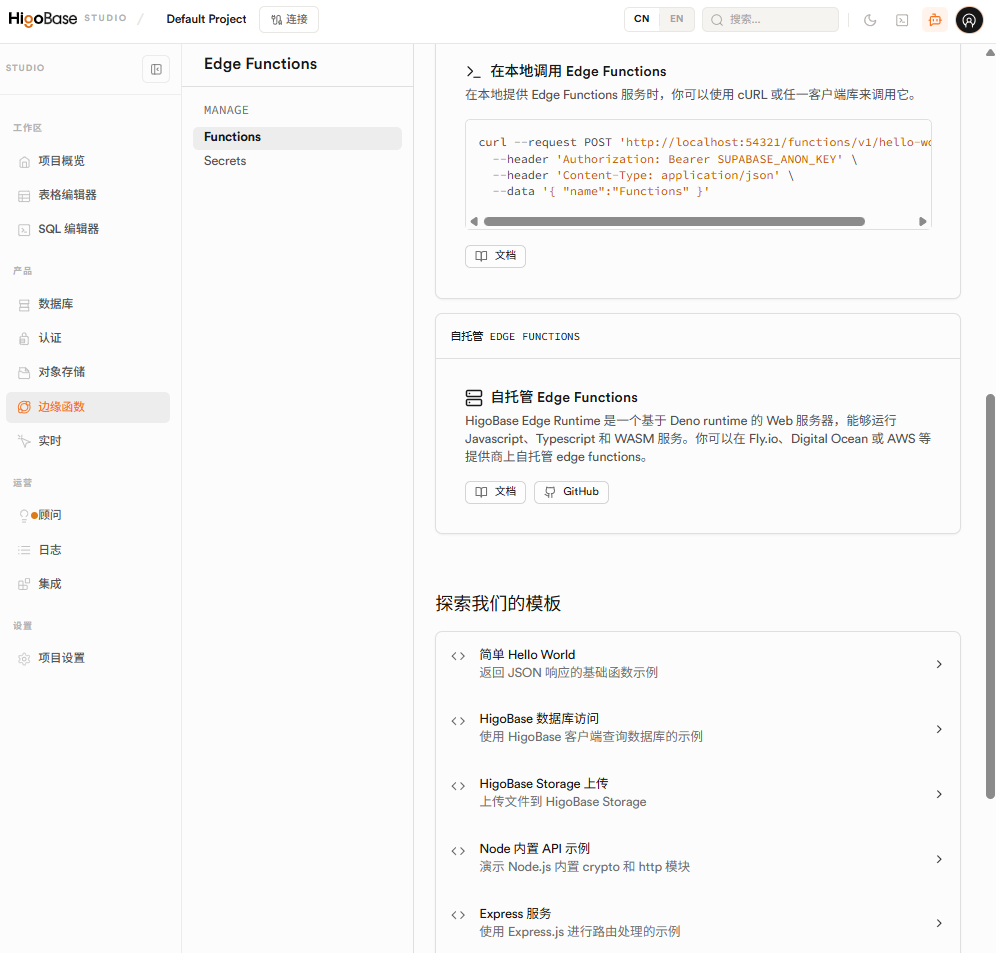Screen dimensions: 996x953
Task: Click the HigoBase logo
Action: click(x=43, y=18)
